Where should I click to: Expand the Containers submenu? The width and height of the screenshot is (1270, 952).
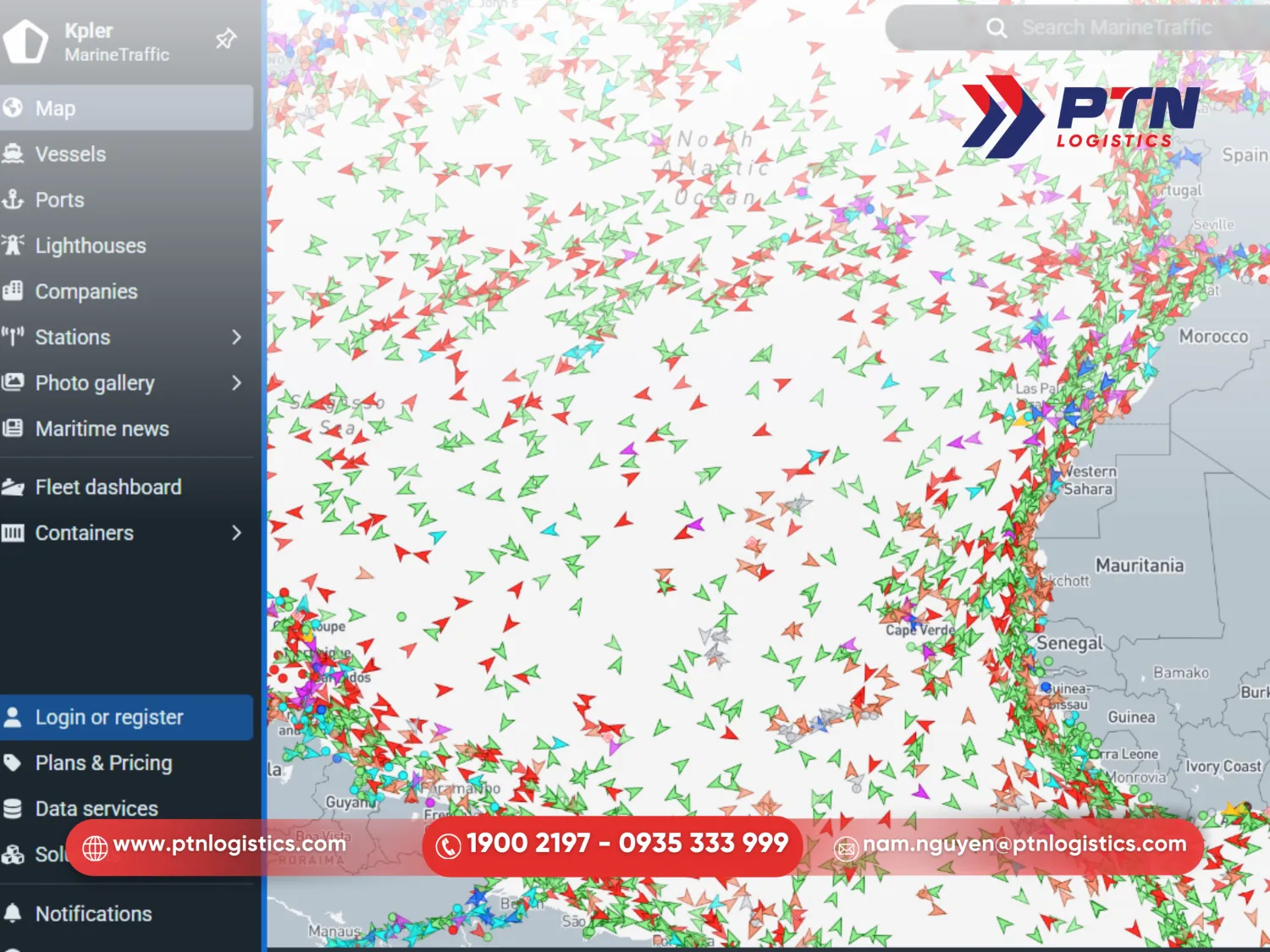(235, 533)
